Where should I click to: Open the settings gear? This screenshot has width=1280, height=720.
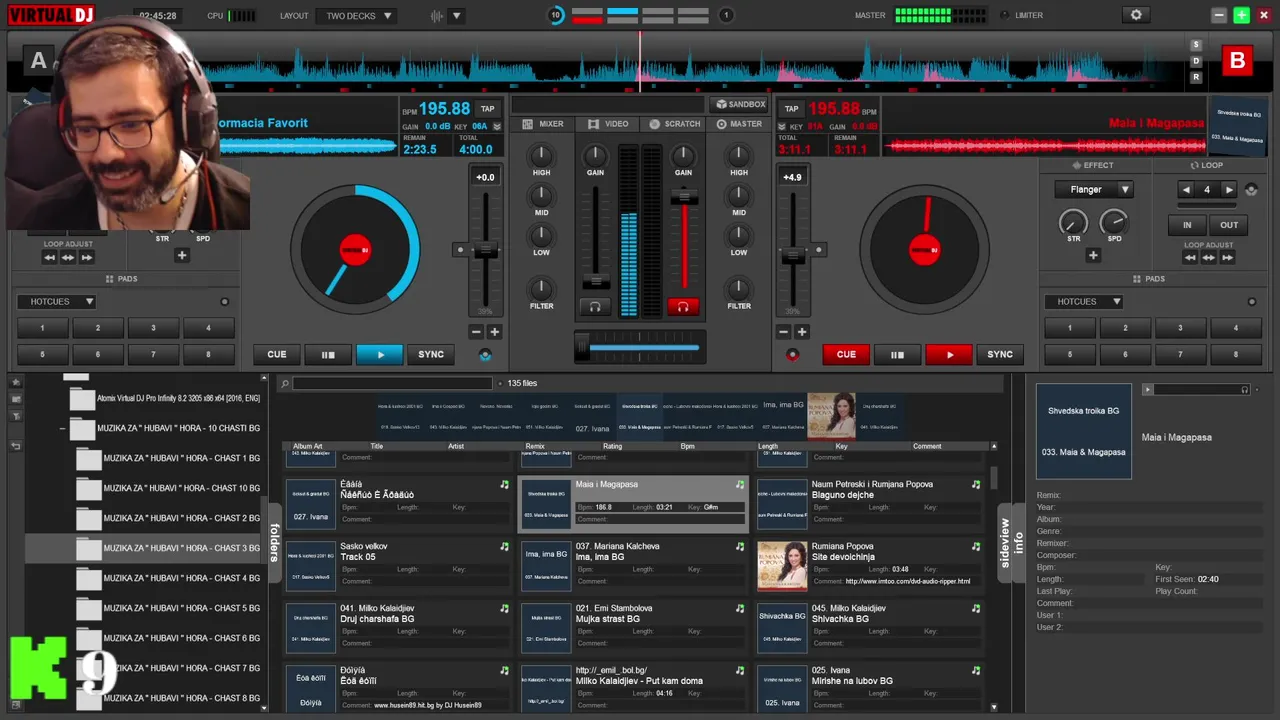pyautogui.click(x=1136, y=15)
